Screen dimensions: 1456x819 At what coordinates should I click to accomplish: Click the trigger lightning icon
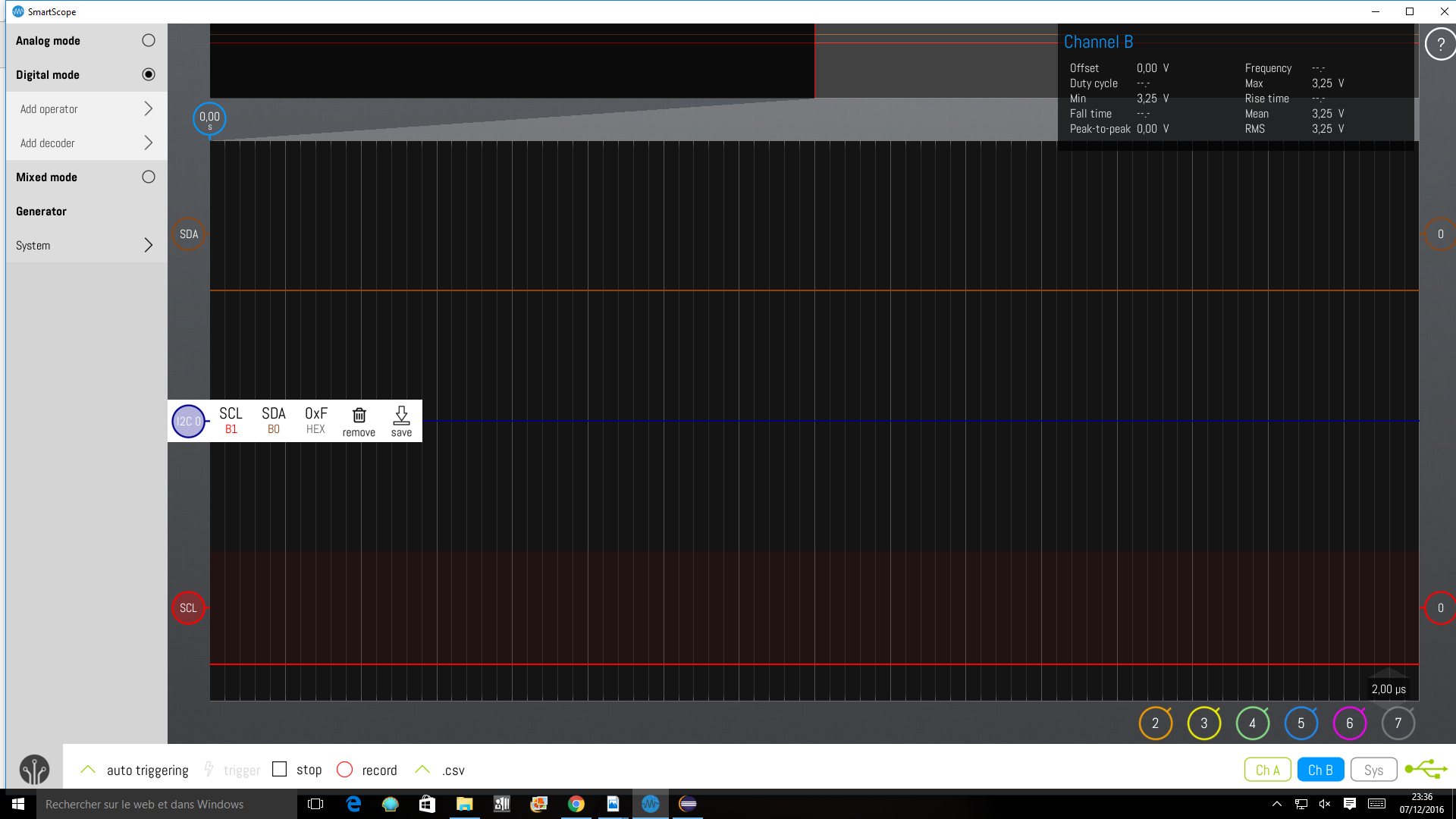pyautogui.click(x=209, y=770)
